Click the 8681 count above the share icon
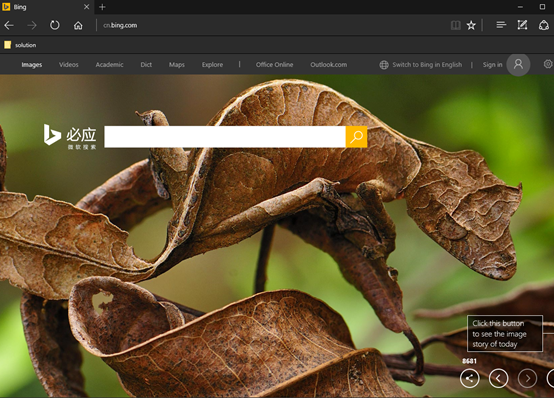554x398 pixels. point(469,361)
